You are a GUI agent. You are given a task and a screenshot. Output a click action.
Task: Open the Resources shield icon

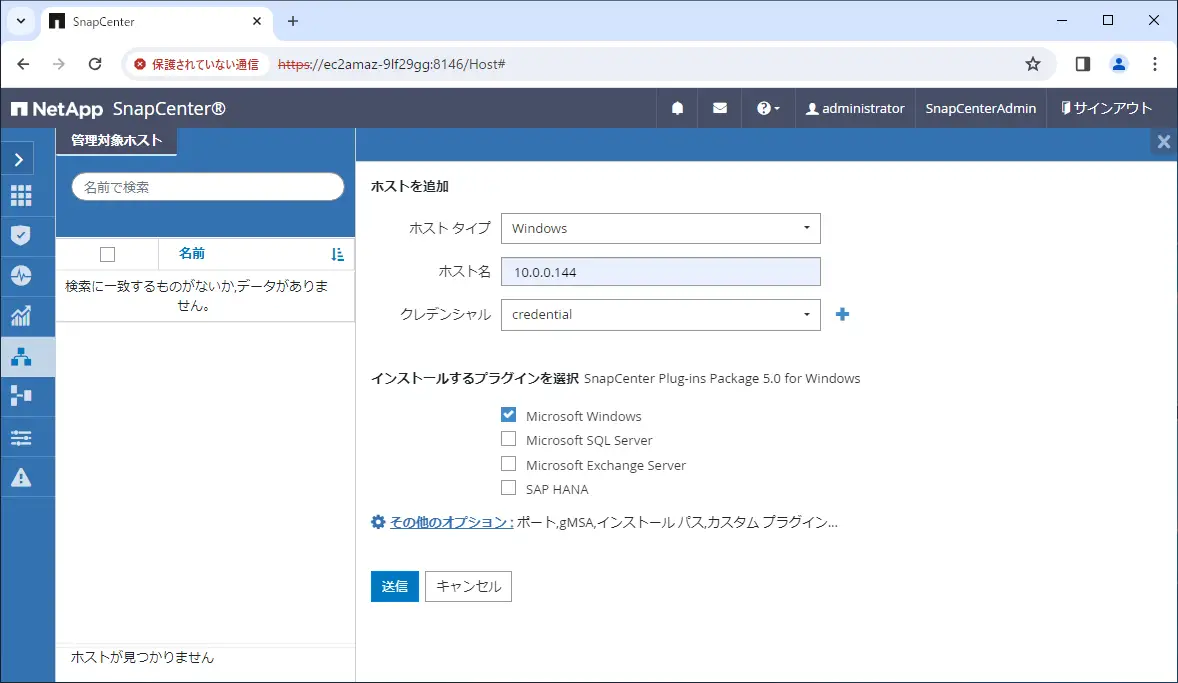[x=21, y=235]
